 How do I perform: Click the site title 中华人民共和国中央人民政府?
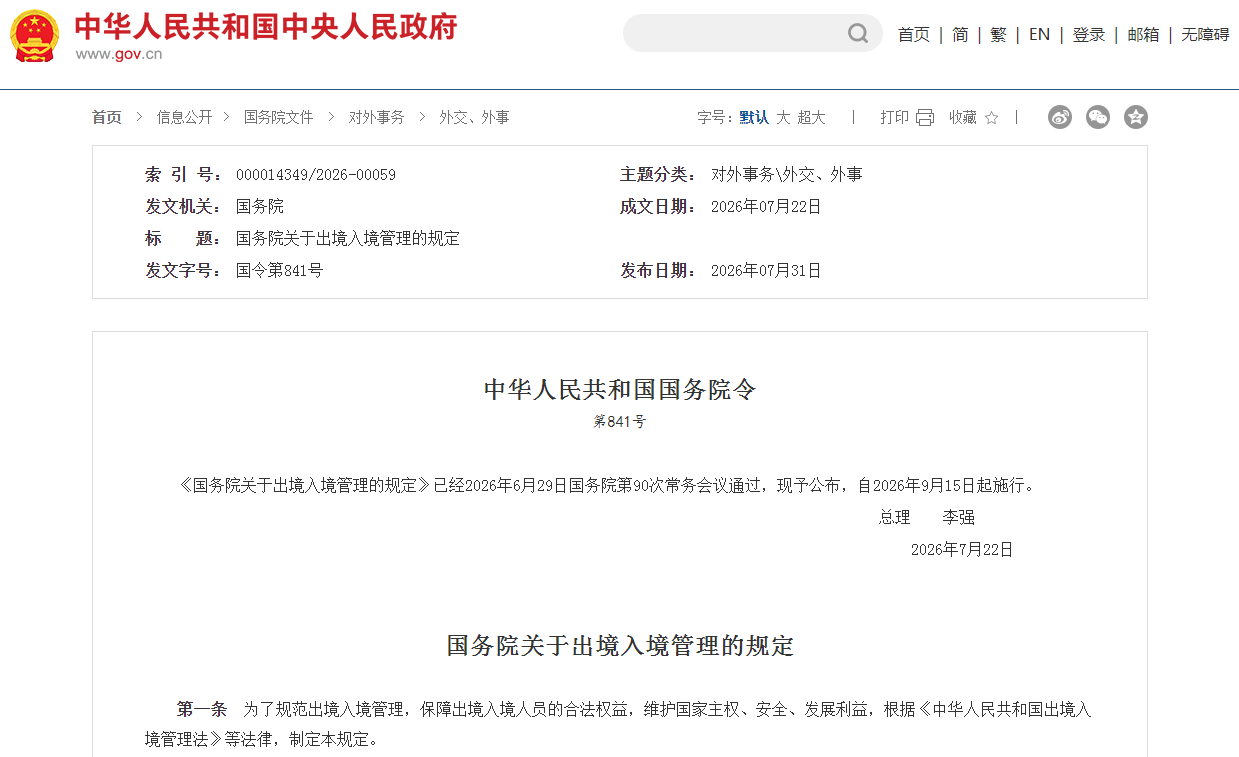pyautogui.click(x=266, y=26)
